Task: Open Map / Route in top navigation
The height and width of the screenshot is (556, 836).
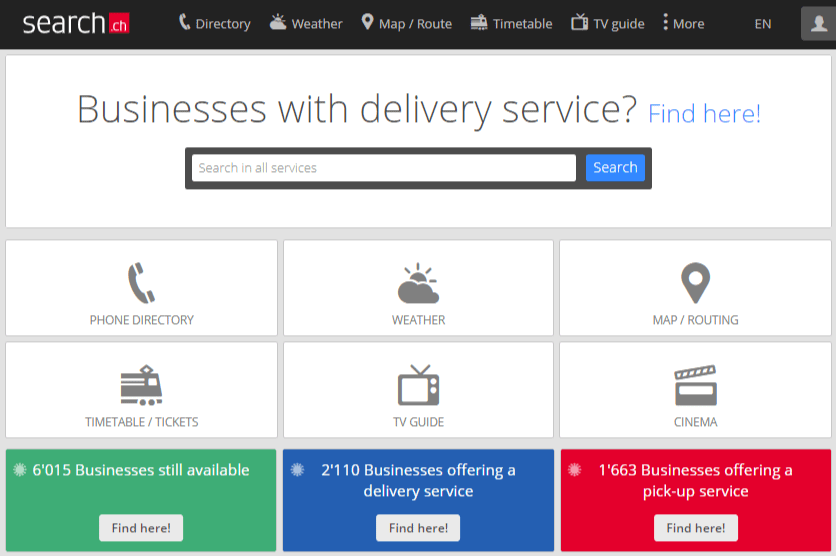Action: pyautogui.click(x=406, y=23)
